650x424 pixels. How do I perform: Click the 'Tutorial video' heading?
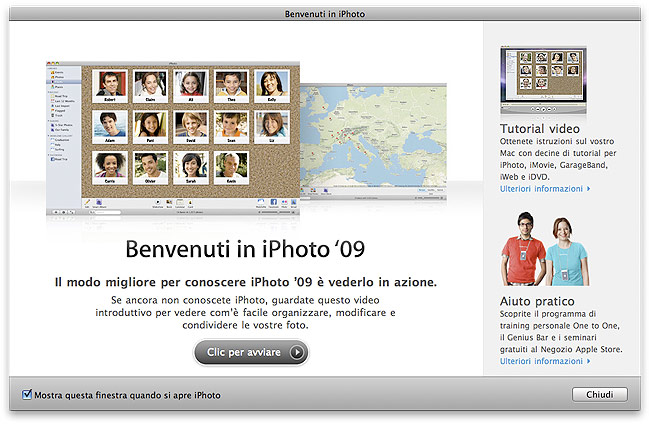540,130
